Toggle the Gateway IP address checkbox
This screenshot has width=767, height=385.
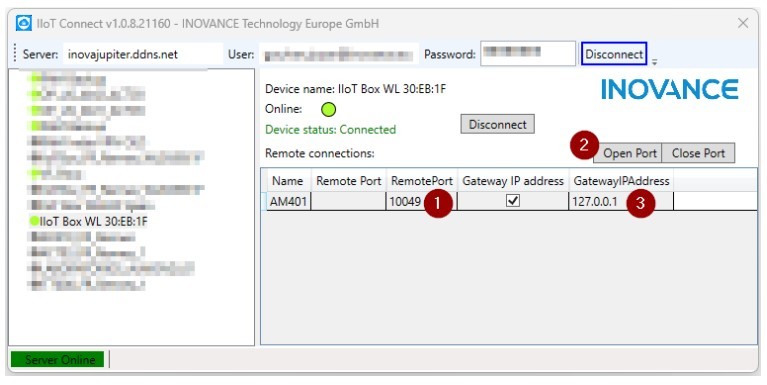[513, 201]
